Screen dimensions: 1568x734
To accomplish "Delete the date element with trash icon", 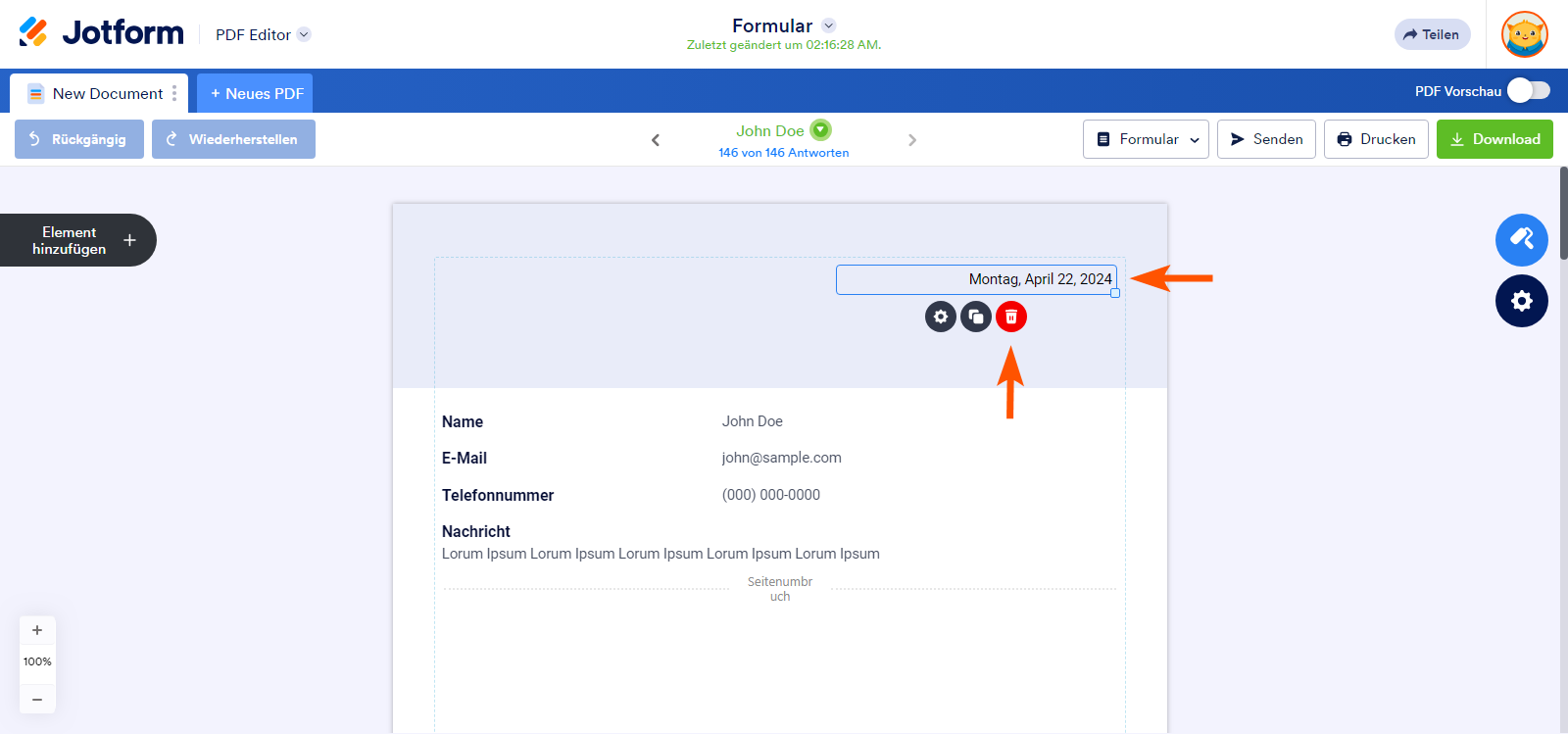I will click(1011, 317).
